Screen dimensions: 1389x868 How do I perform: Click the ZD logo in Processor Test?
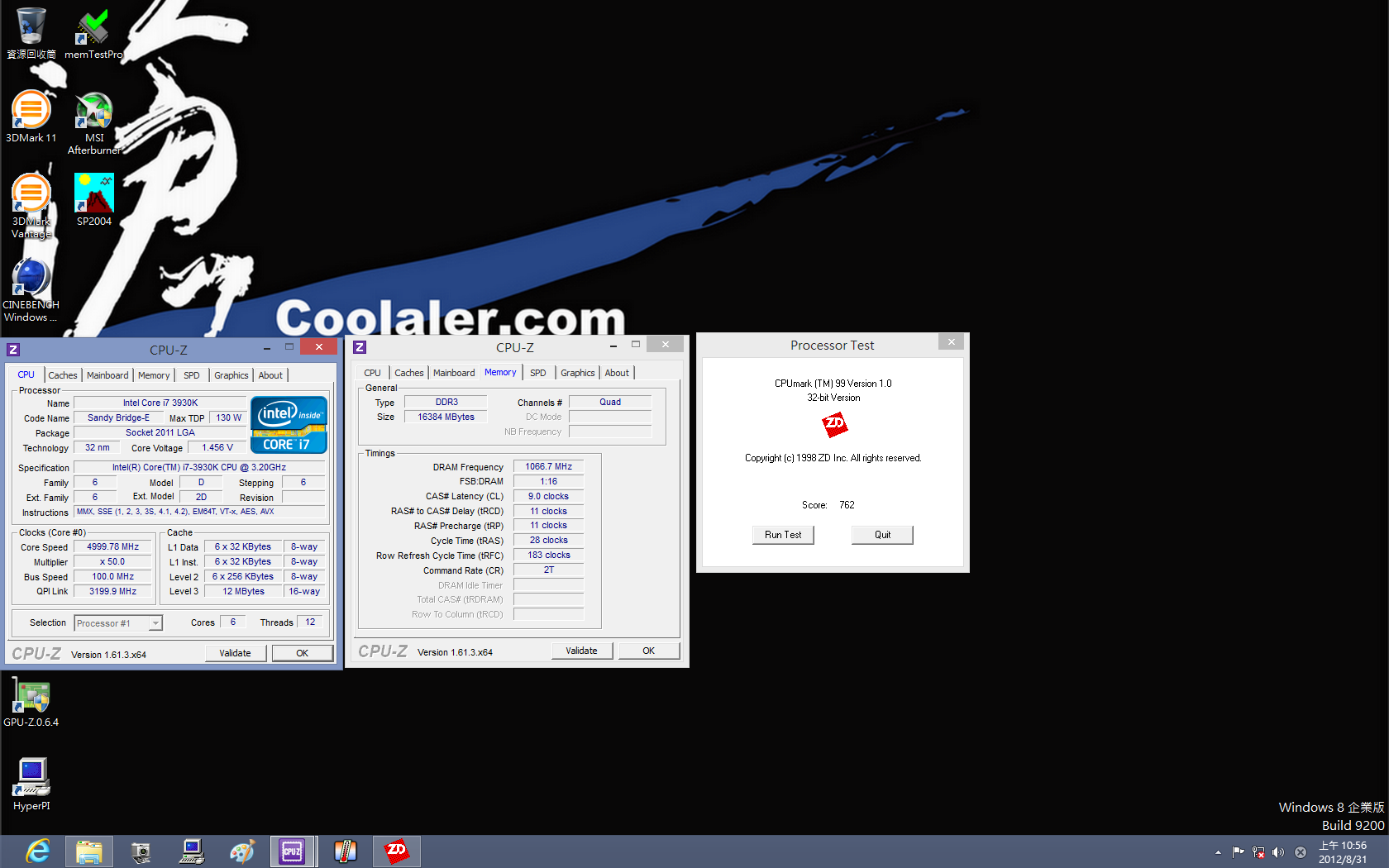click(x=834, y=425)
